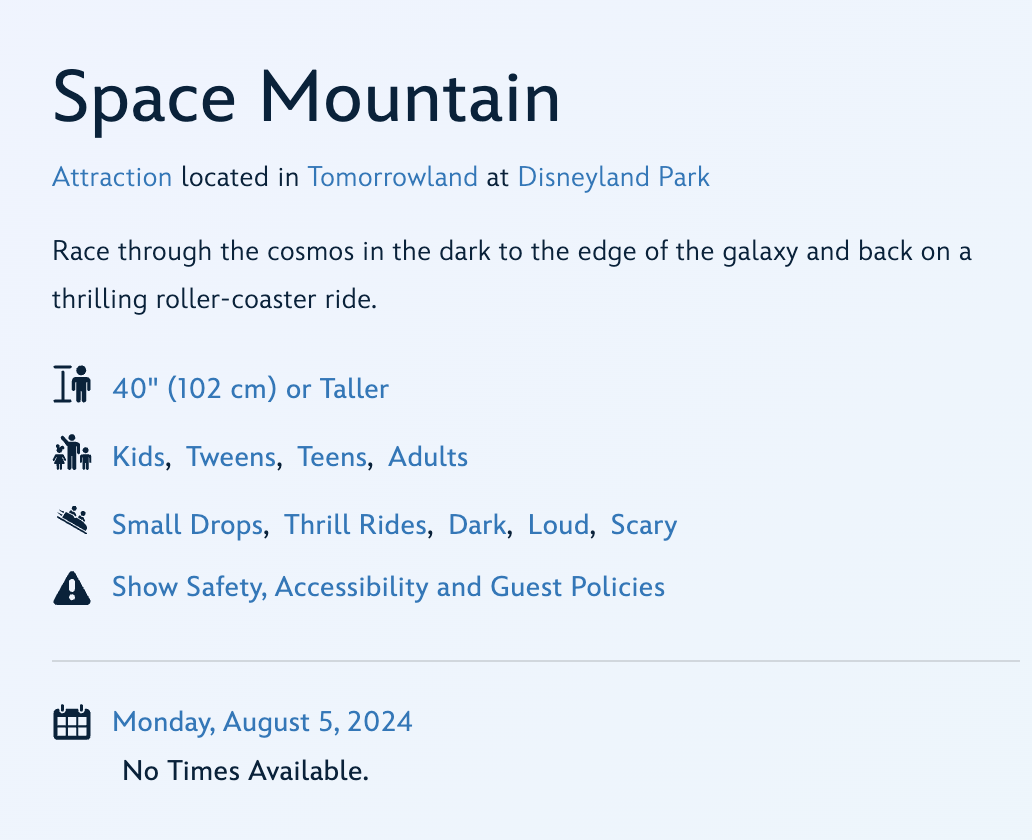Click the Monday, August 5, 2024 date
Viewport: 1032px width, 840px height.
click(262, 721)
